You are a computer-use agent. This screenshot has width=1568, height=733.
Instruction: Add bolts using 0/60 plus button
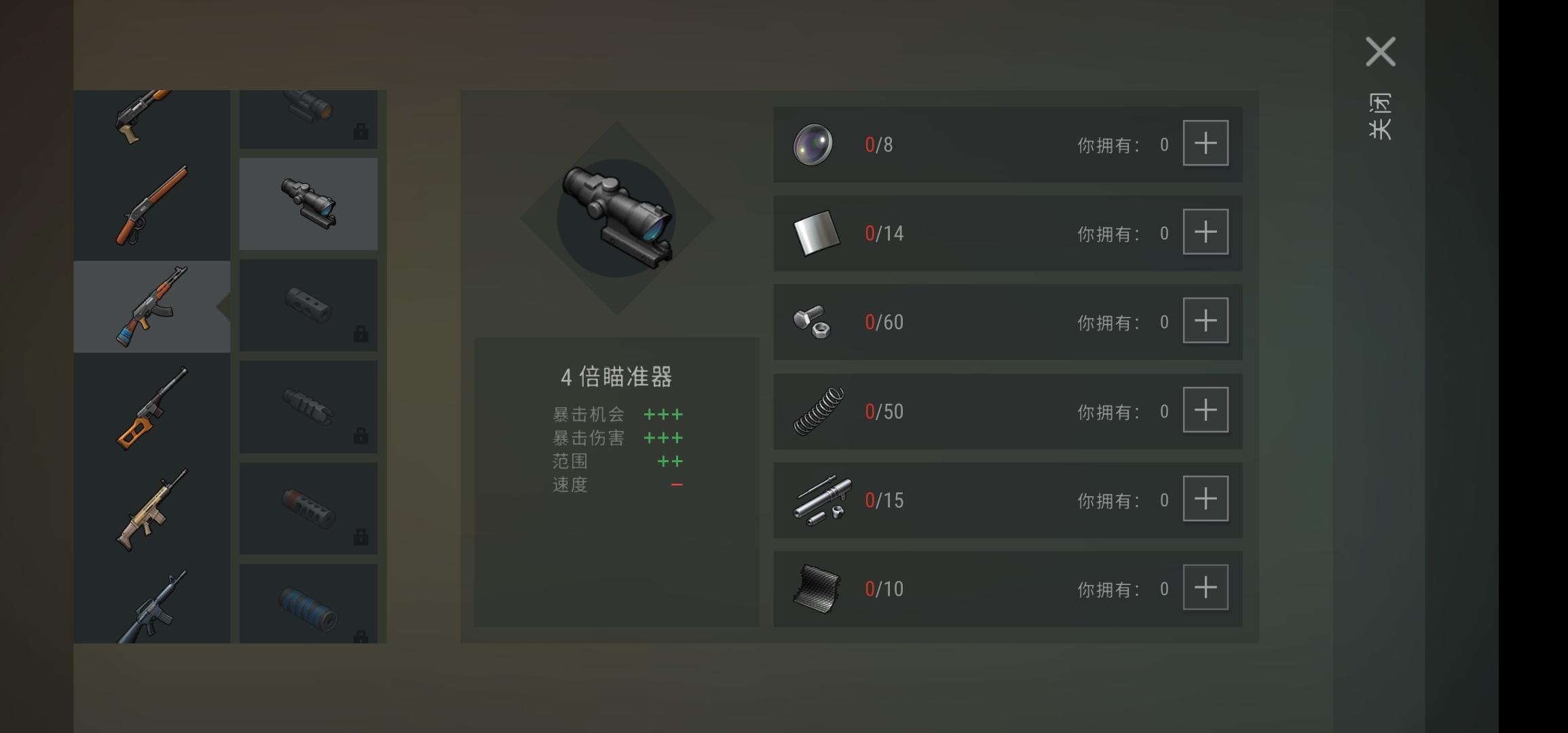pyautogui.click(x=1206, y=320)
